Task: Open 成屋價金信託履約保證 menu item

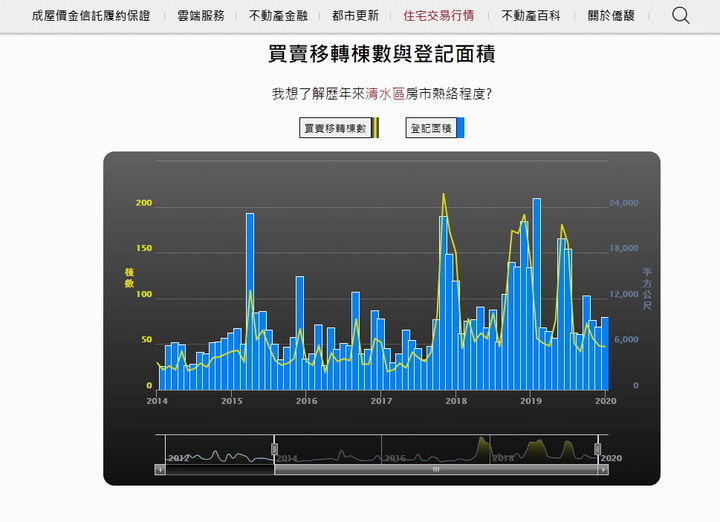Action: pos(91,16)
